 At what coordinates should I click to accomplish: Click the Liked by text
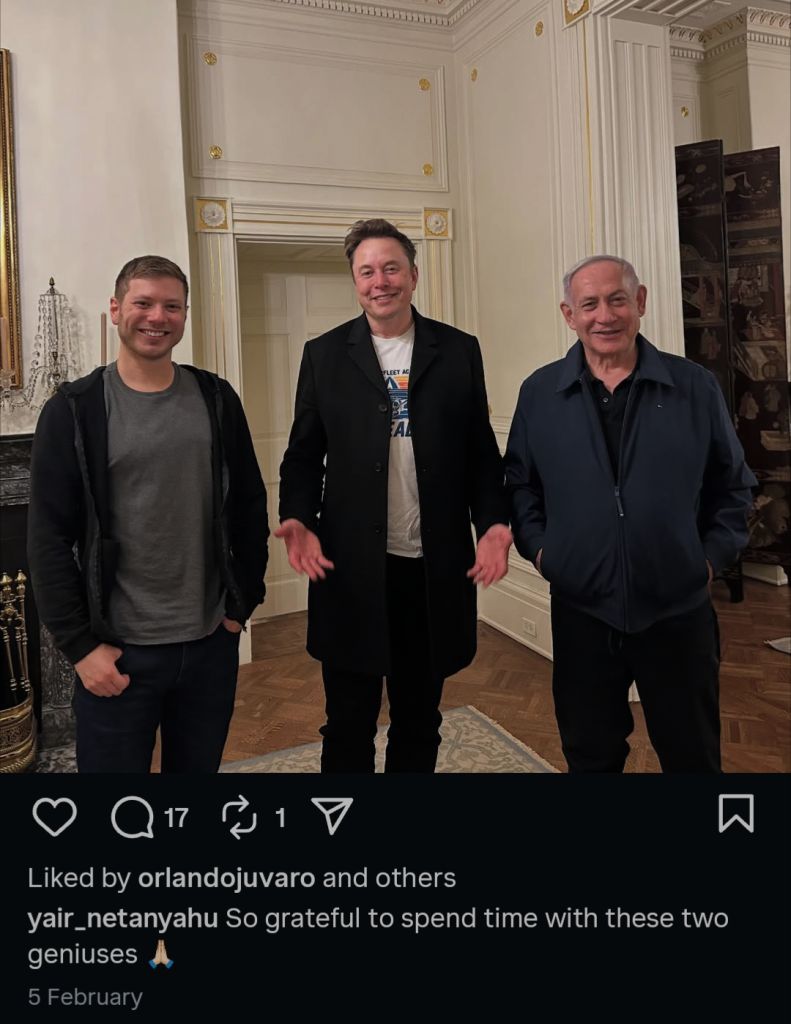80,878
